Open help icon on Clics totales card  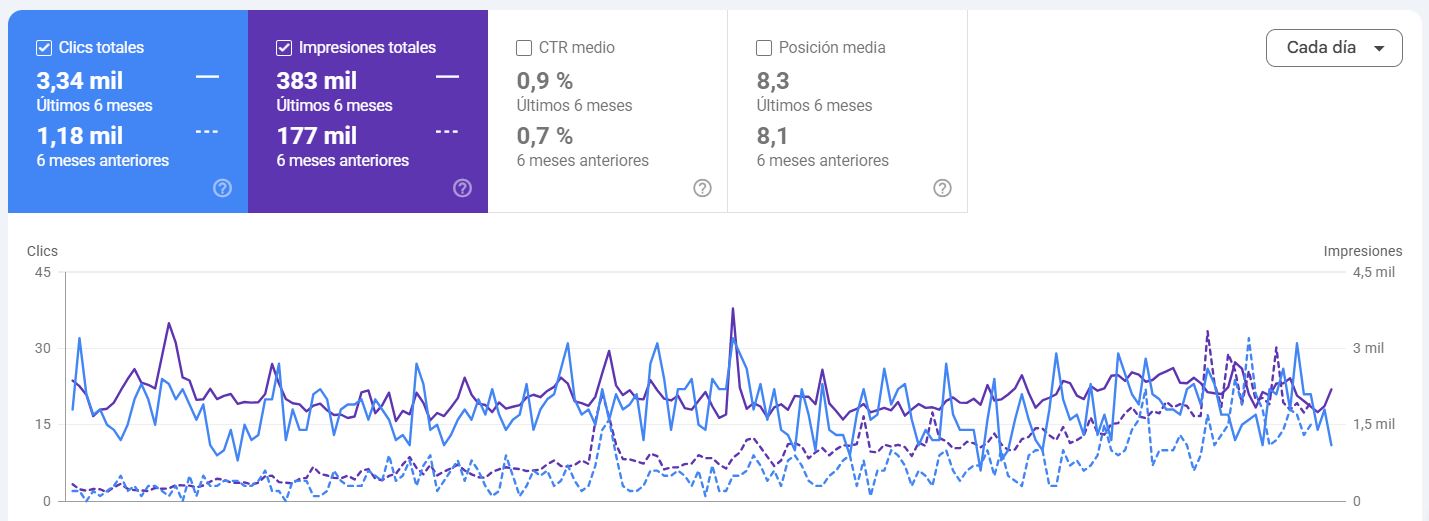click(x=223, y=188)
